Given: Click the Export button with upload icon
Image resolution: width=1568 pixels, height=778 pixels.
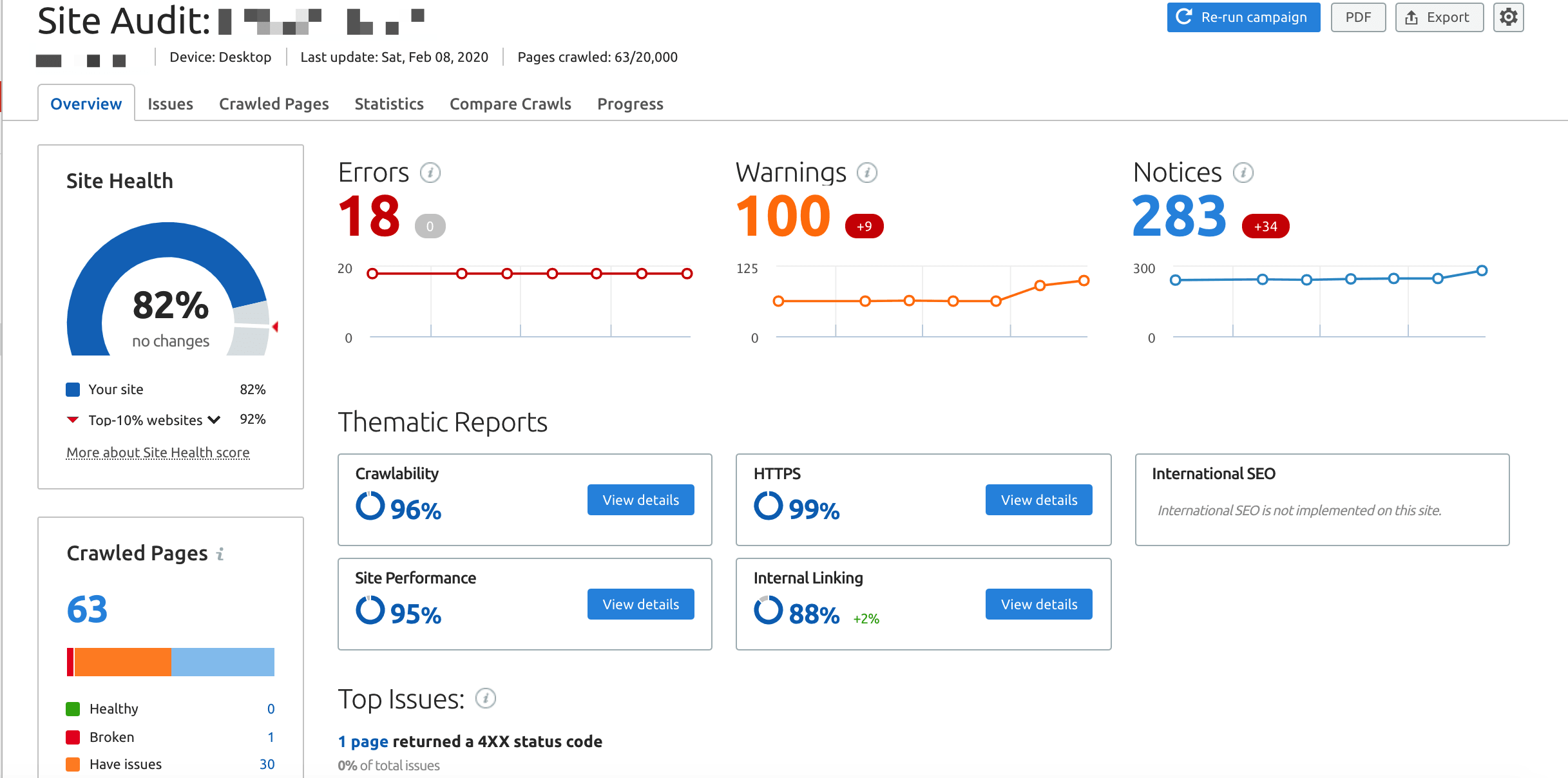Looking at the screenshot, I should coord(1439,17).
